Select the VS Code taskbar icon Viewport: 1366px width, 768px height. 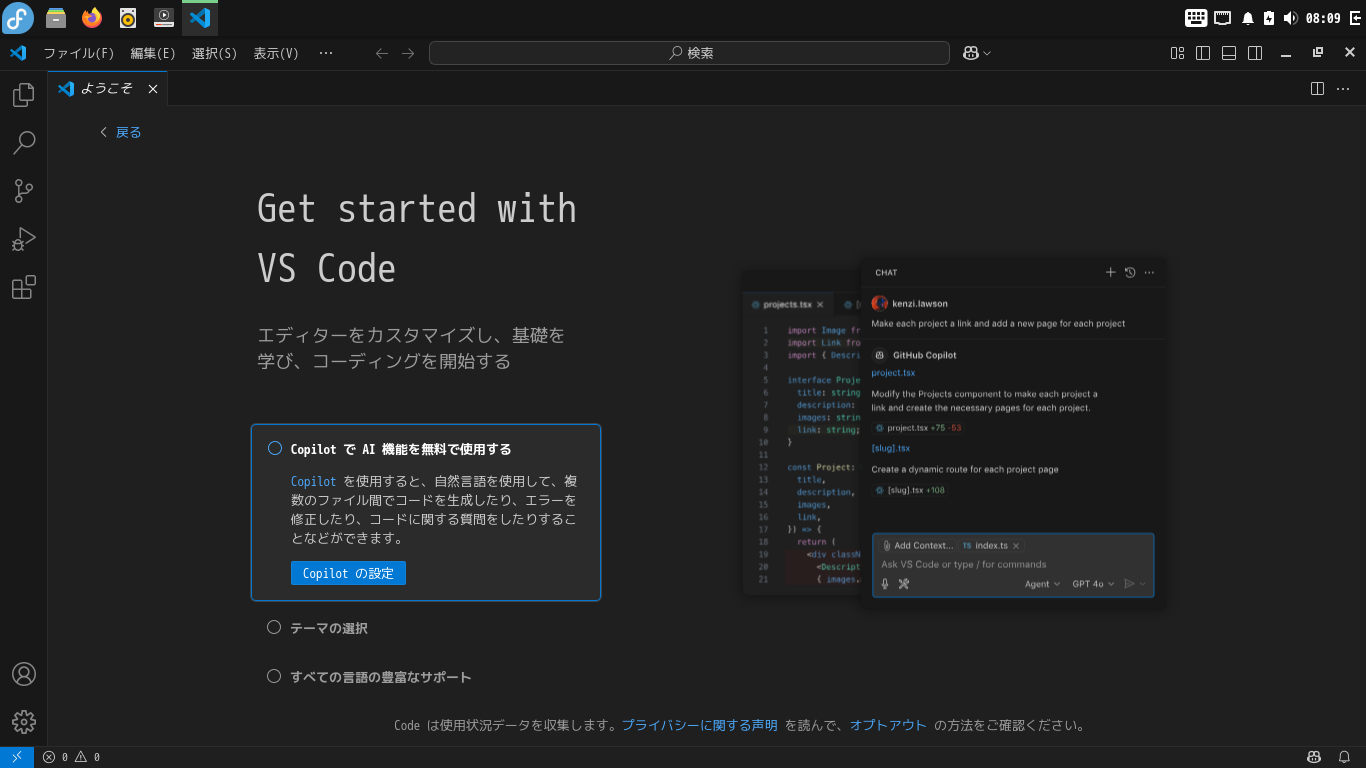[x=199, y=17]
